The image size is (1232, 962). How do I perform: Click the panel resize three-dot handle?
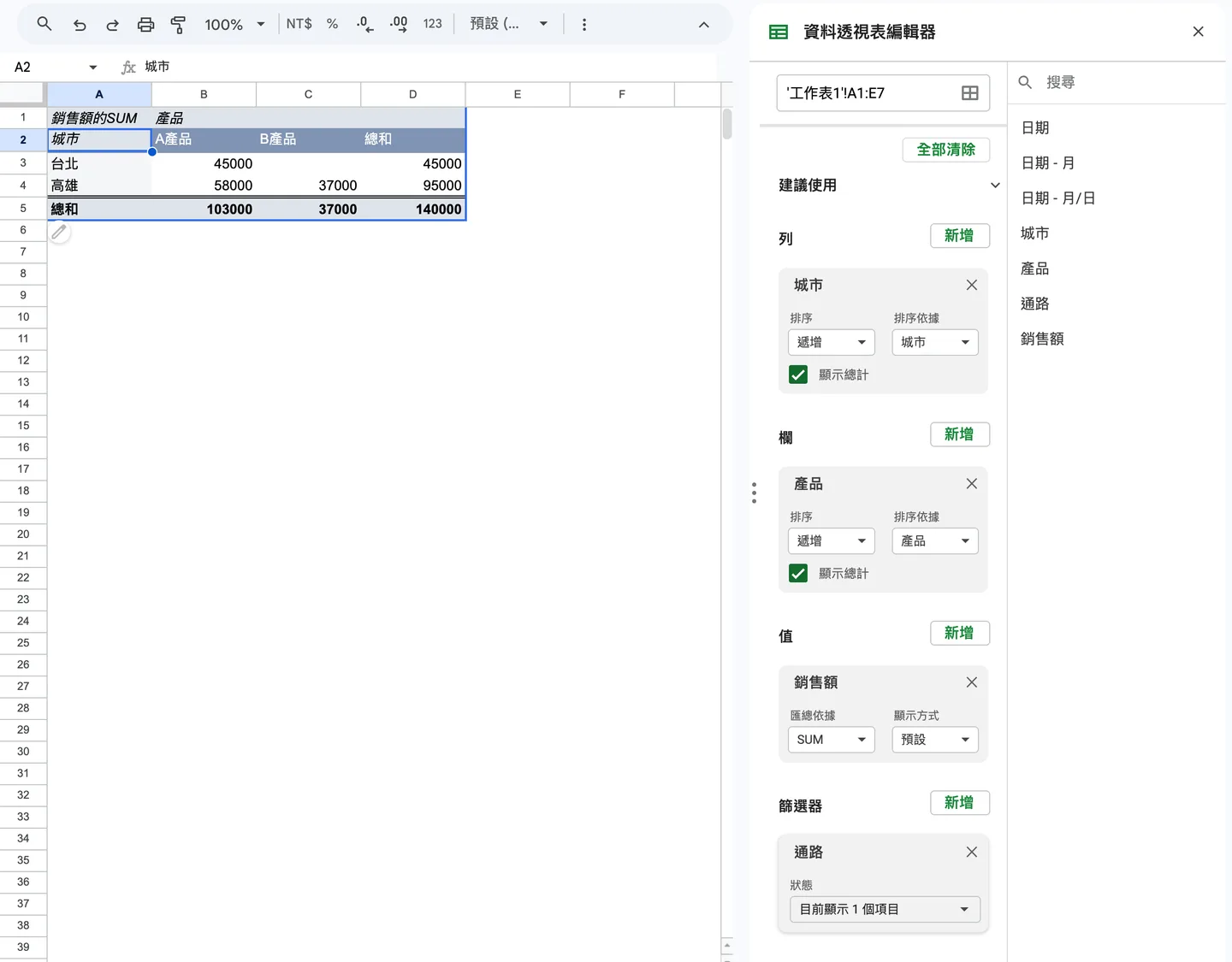[754, 493]
